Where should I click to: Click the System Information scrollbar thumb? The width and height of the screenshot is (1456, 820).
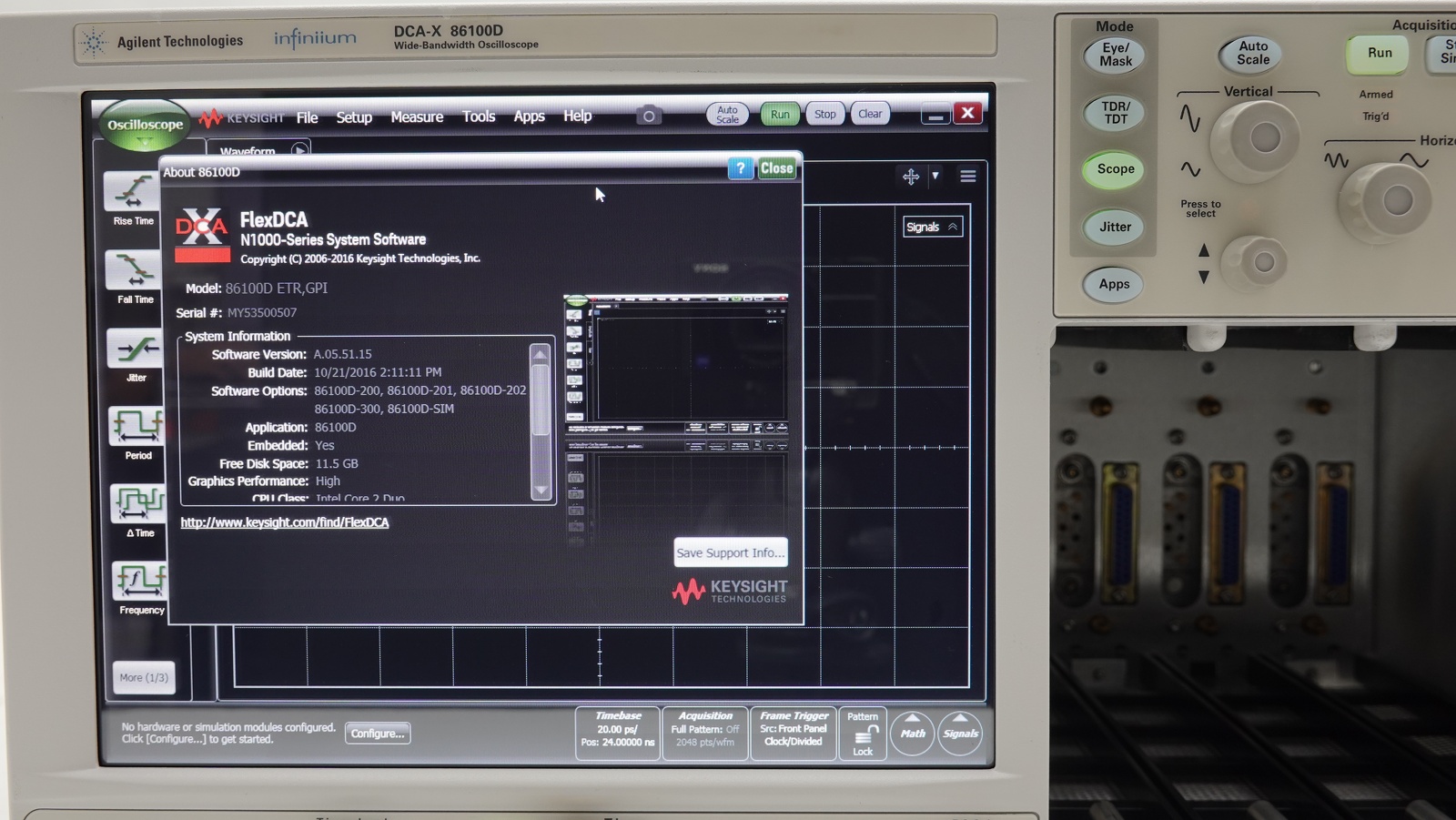pos(540,400)
